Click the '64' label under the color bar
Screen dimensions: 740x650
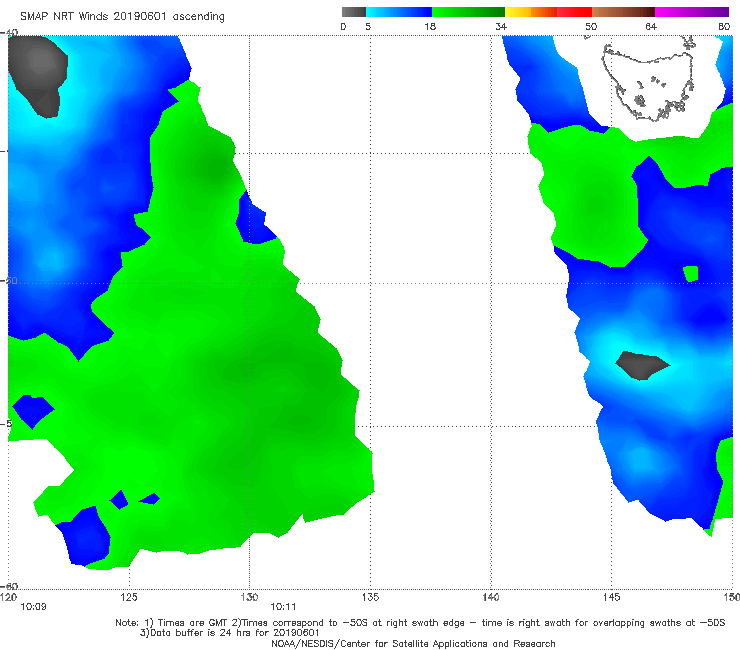(651, 26)
